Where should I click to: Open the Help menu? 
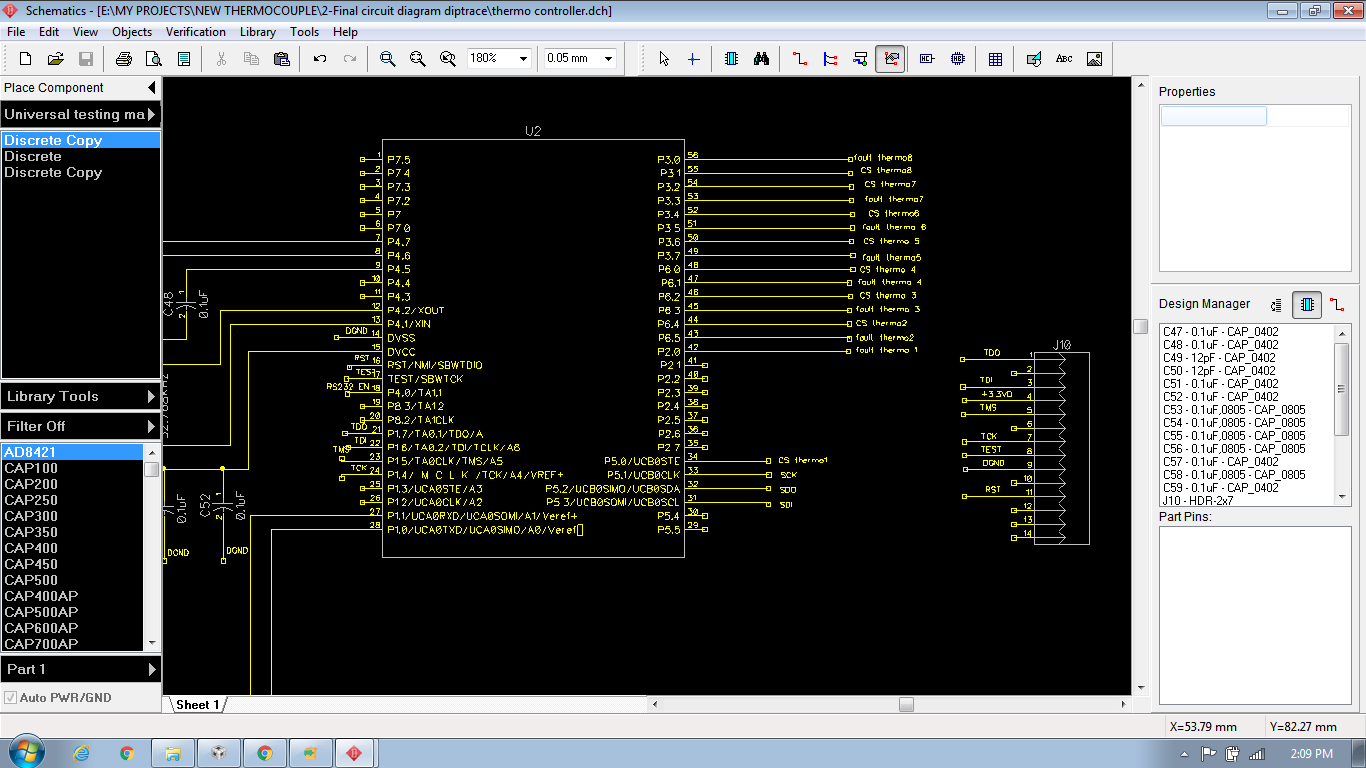[x=346, y=32]
